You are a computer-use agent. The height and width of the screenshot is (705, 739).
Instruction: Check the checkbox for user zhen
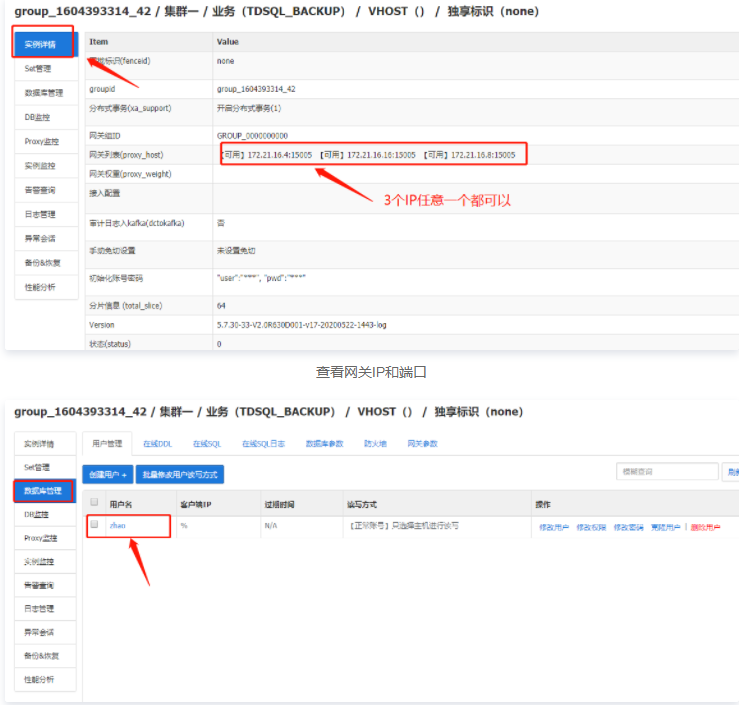point(95,525)
